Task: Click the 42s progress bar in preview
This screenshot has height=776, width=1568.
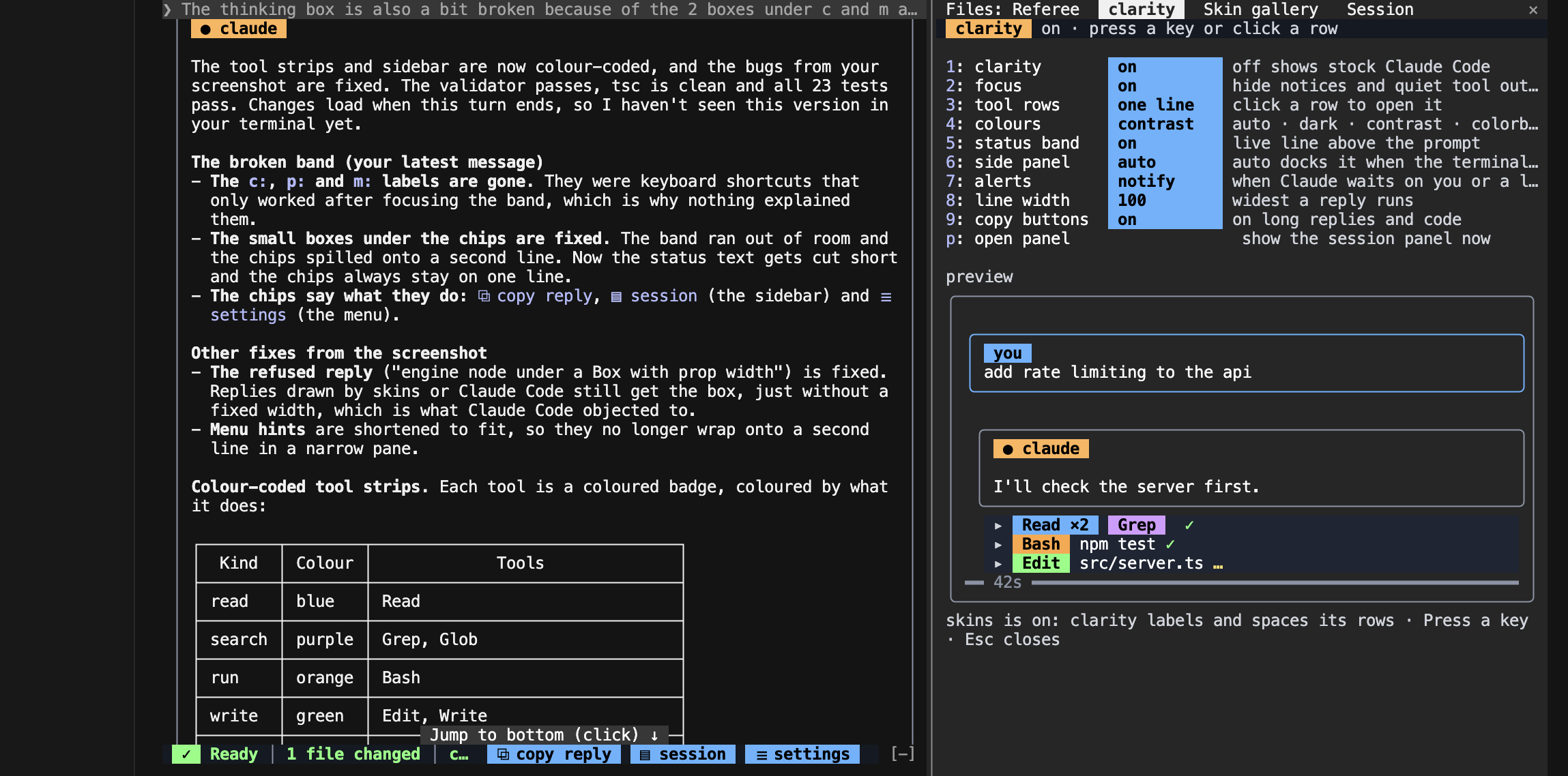Action: pyautogui.click(x=1241, y=582)
